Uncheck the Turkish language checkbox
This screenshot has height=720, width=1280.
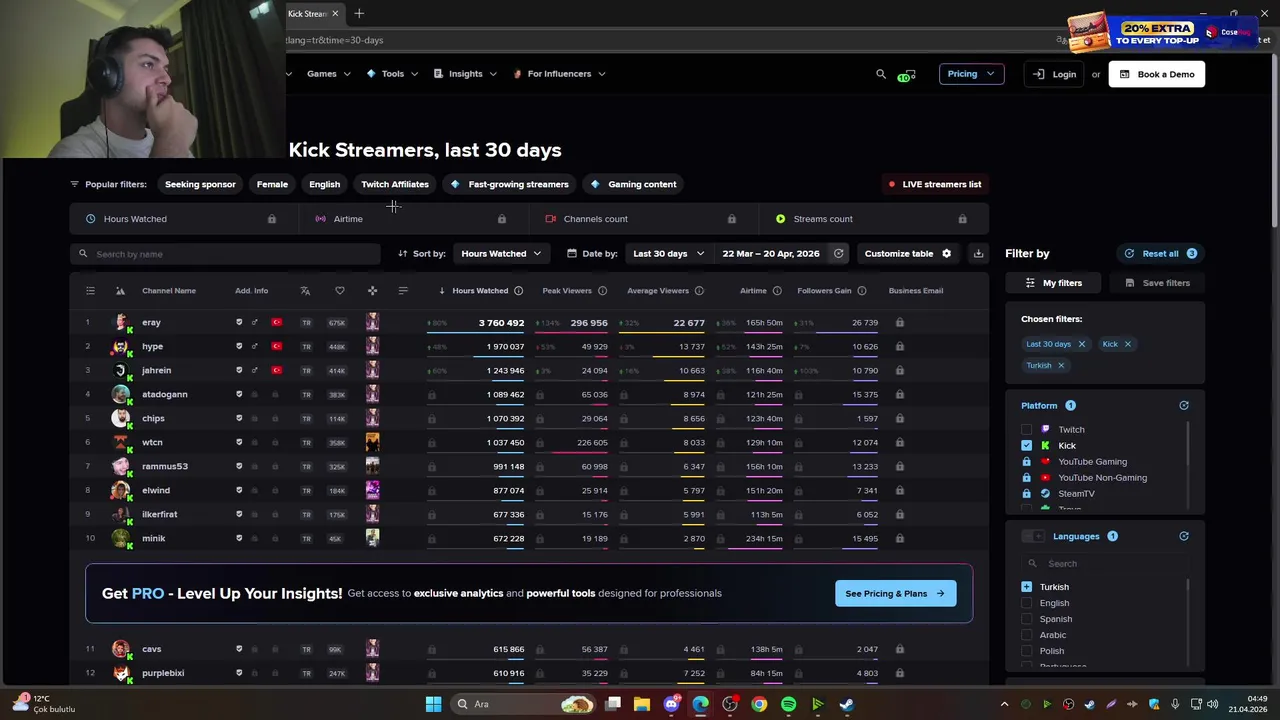click(1026, 587)
